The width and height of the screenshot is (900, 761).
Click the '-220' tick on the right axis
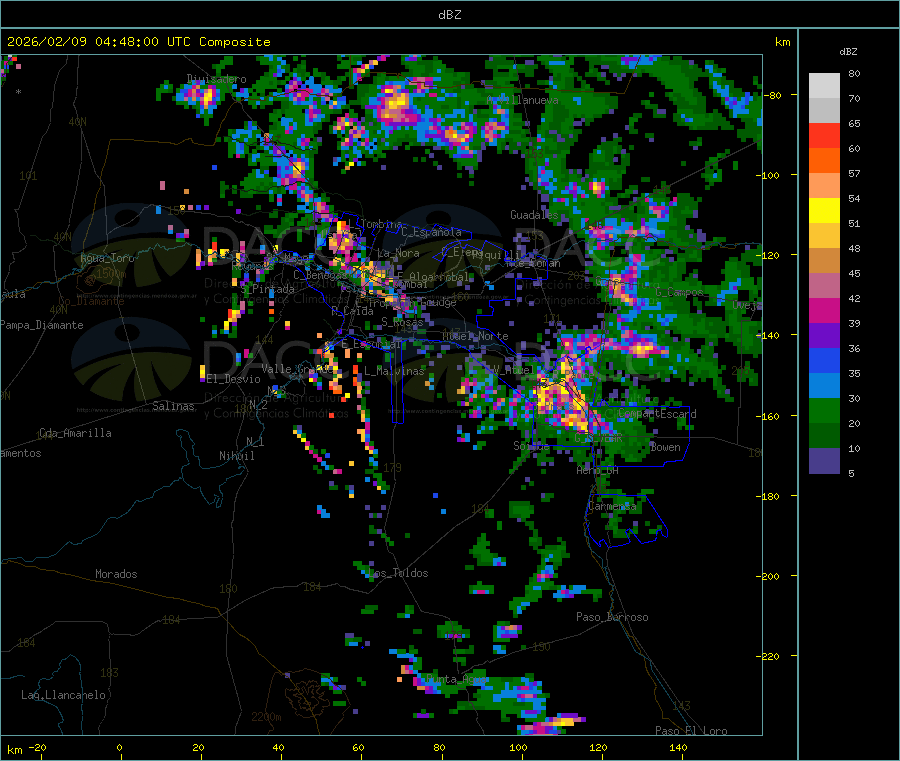770,656
